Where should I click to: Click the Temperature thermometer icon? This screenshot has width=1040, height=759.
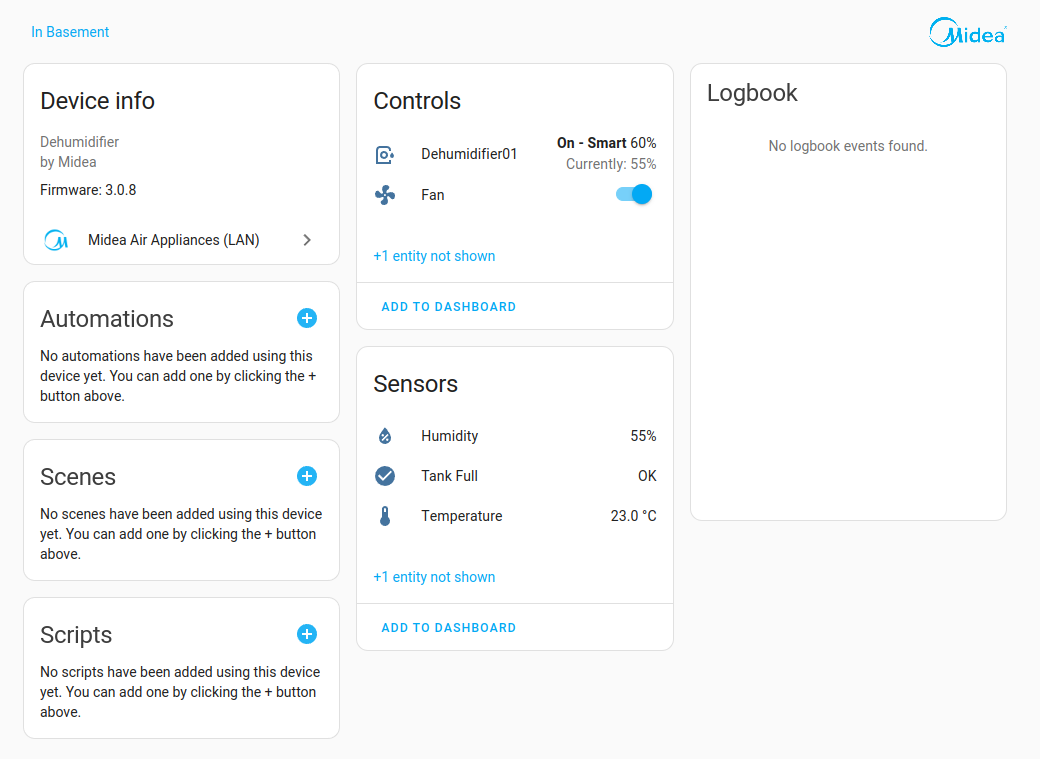pos(385,516)
